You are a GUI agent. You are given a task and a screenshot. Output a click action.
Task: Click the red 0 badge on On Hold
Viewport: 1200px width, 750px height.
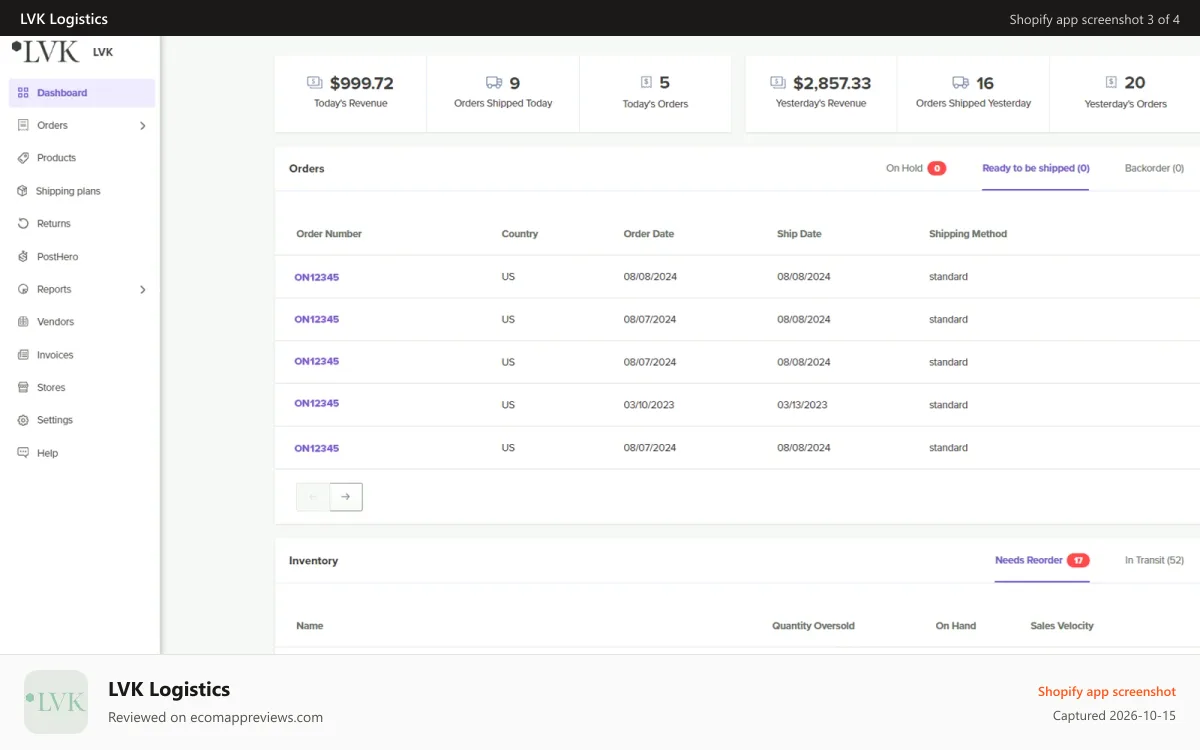coord(937,168)
